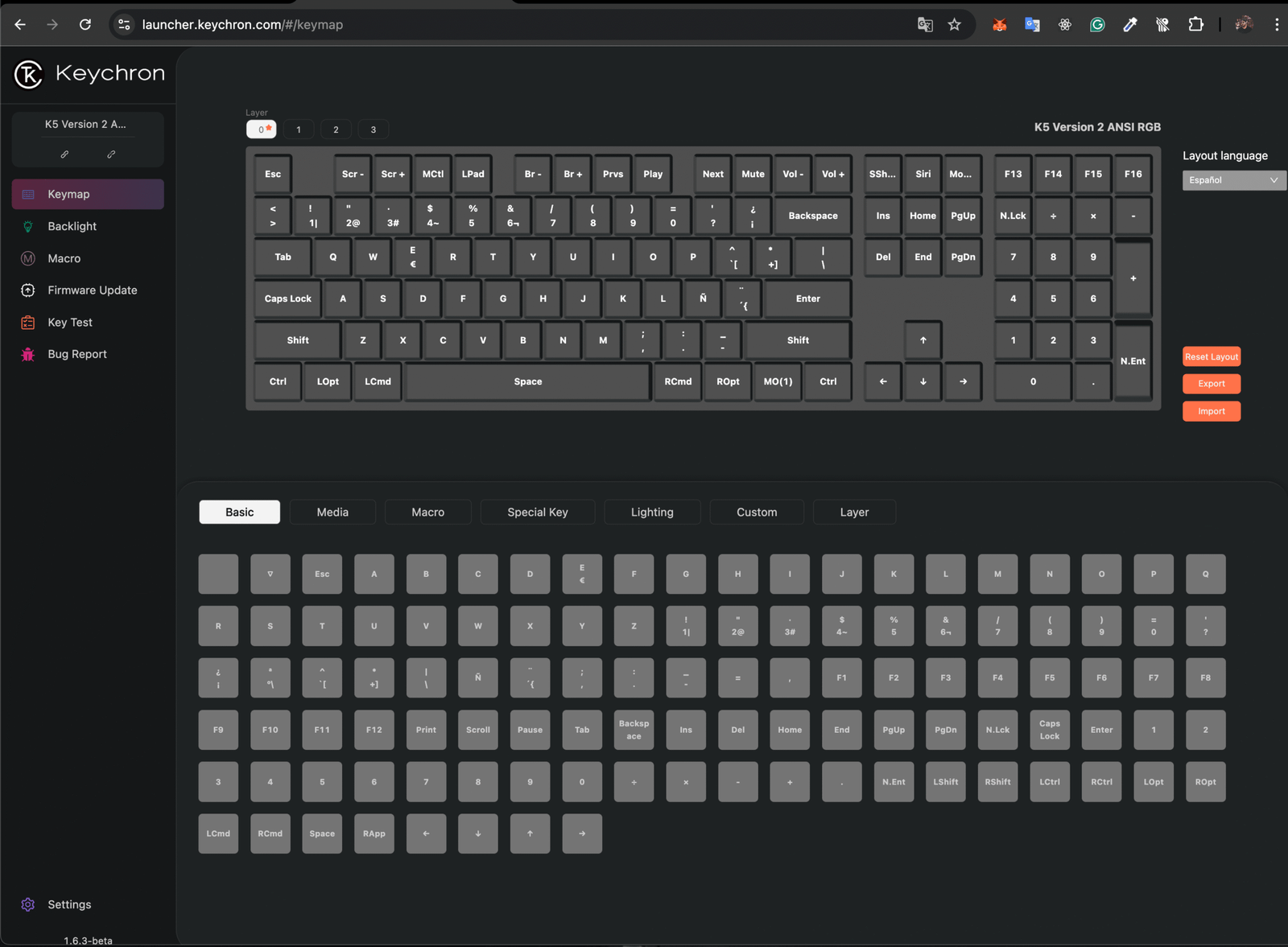Choose the RApp keycode in Basic list
The height and width of the screenshot is (947, 1288).
click(x=374, y=834)
